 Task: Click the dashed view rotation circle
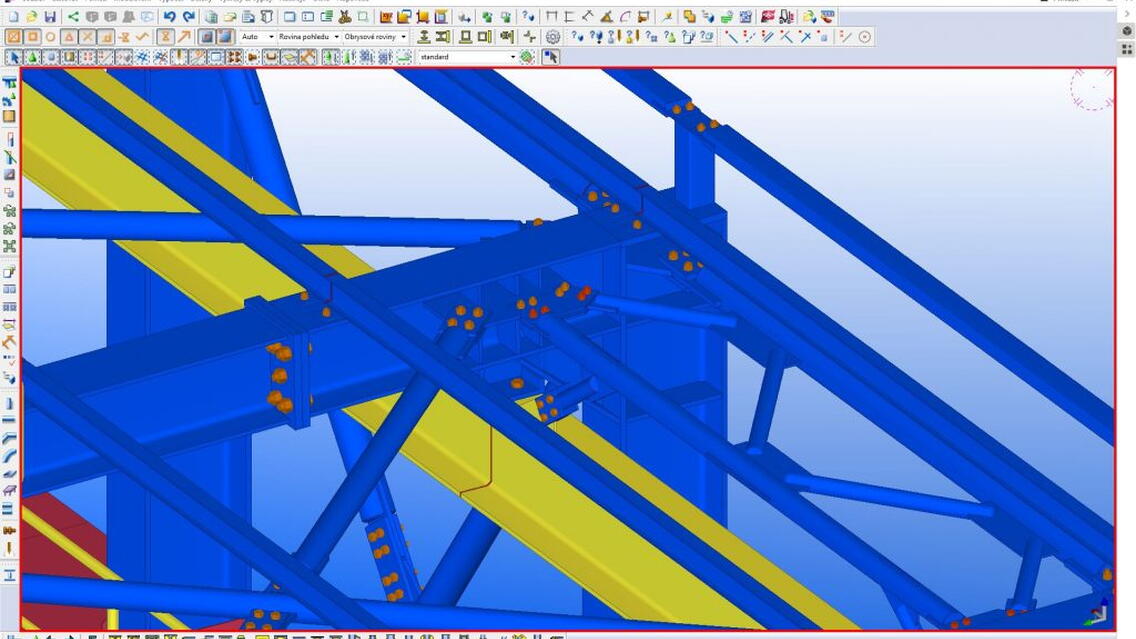(1092, 88)
